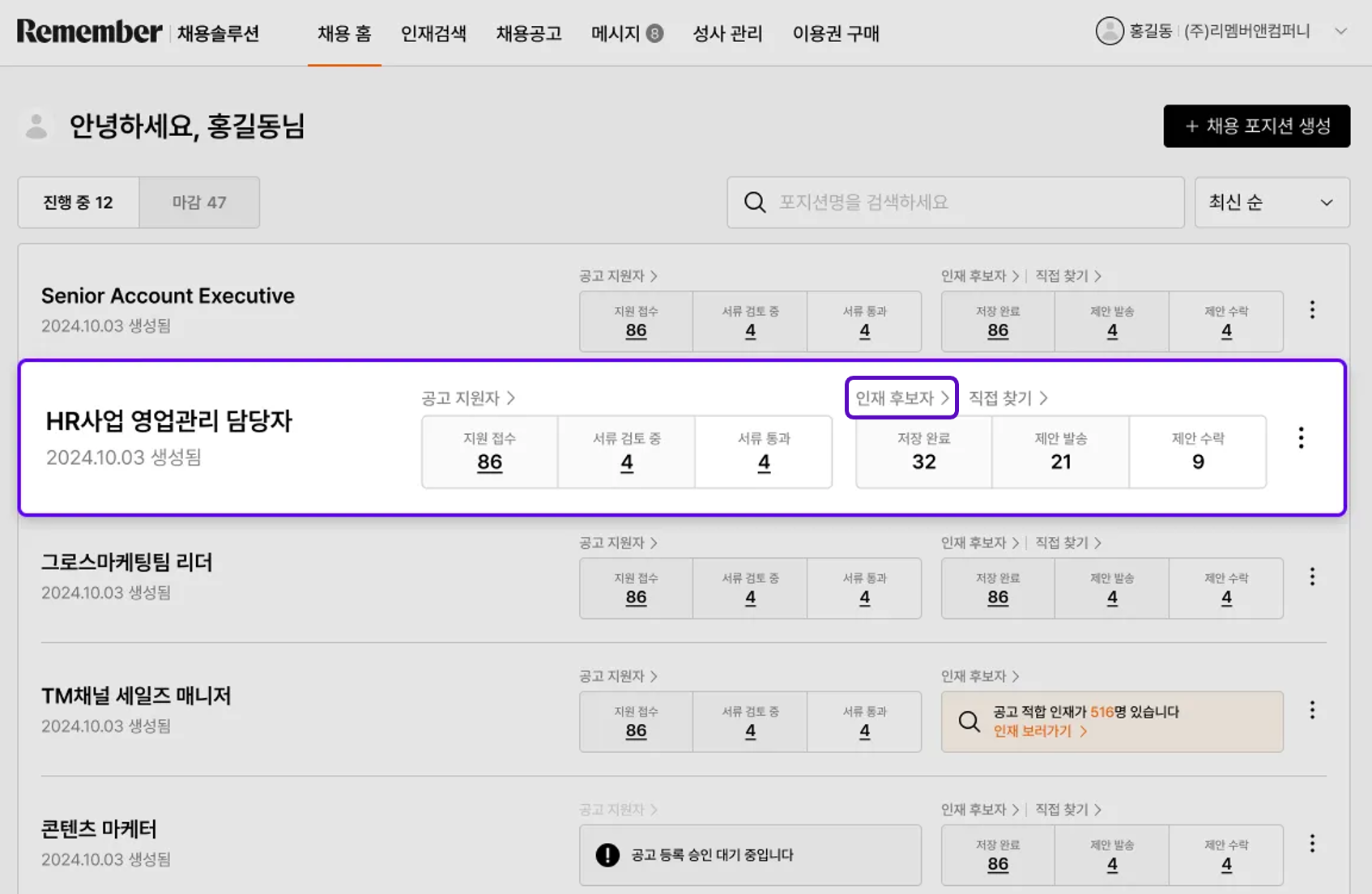Click 인재 보러가기 link
Image resolution: width=1372 pixels, height=894 pixels.
click(1040, 731)
